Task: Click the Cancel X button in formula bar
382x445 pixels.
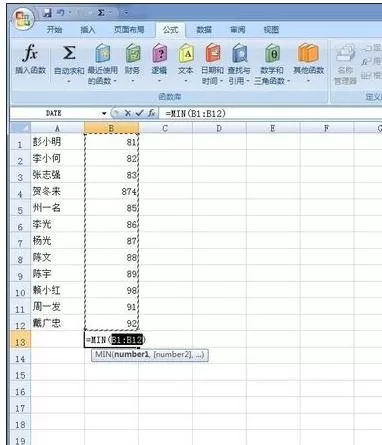Action: (127, 113)
